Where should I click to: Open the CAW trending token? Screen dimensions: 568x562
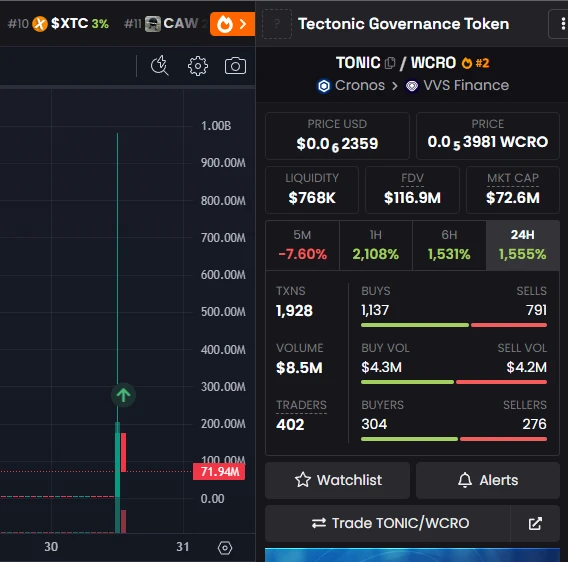click(x=166, y=24)
